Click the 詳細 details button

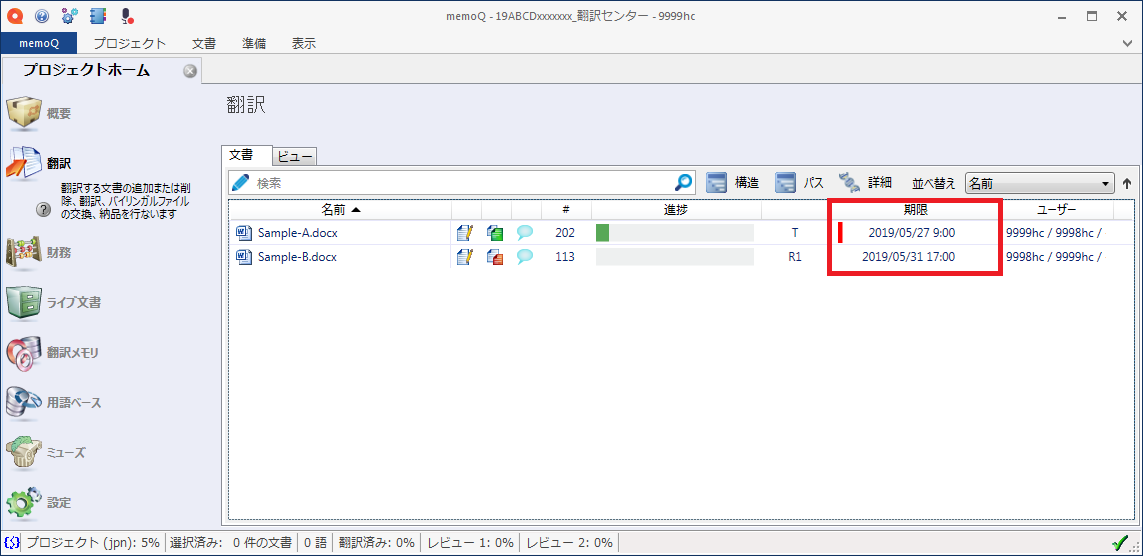pos(866,183)
